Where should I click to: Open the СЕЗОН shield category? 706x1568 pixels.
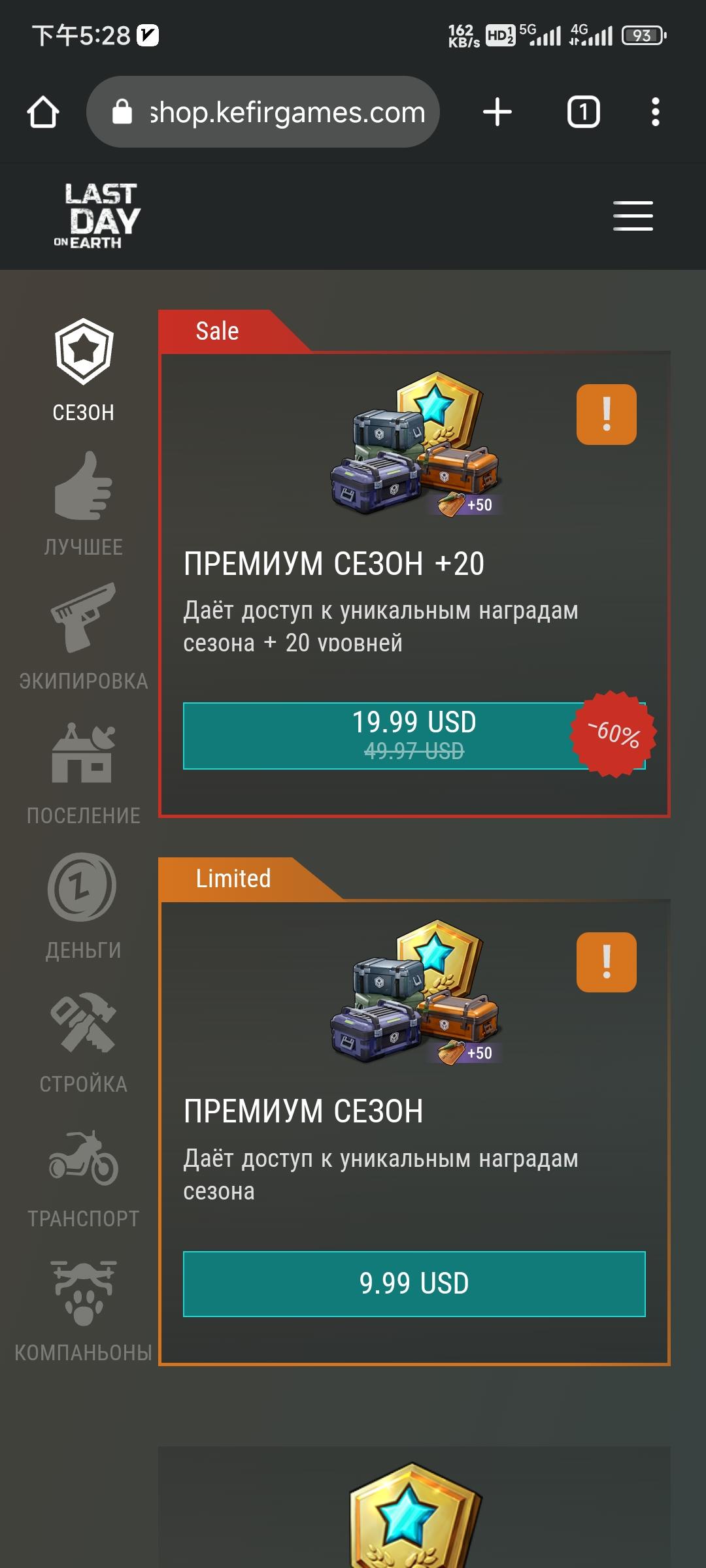coord(84,370)
